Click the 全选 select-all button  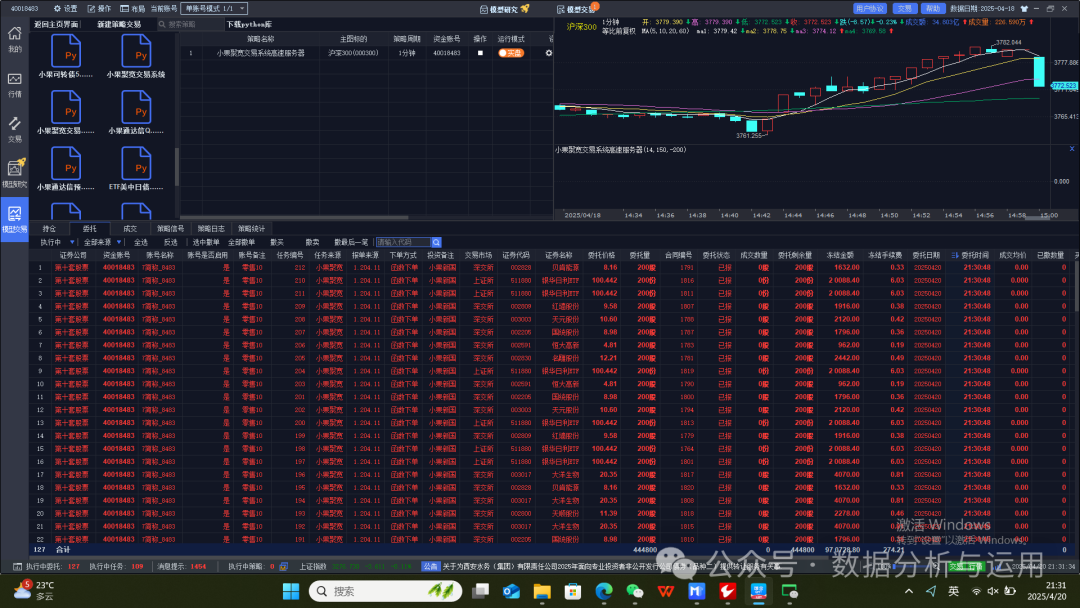coord(141,242)
